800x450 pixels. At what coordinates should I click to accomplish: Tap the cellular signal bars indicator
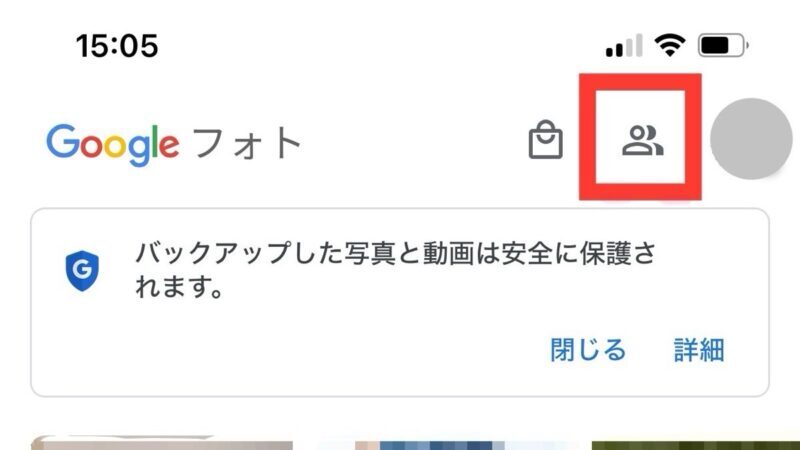623,46
